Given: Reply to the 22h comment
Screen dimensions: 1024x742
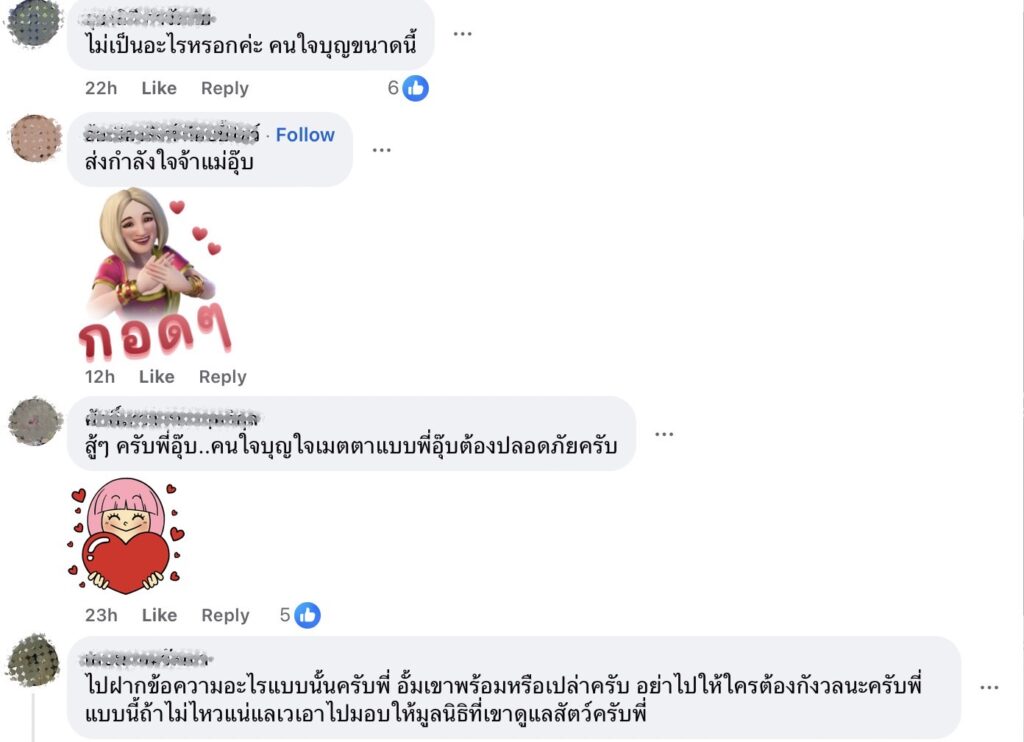Looking at the screenshot, I should (x=225, y=88).
